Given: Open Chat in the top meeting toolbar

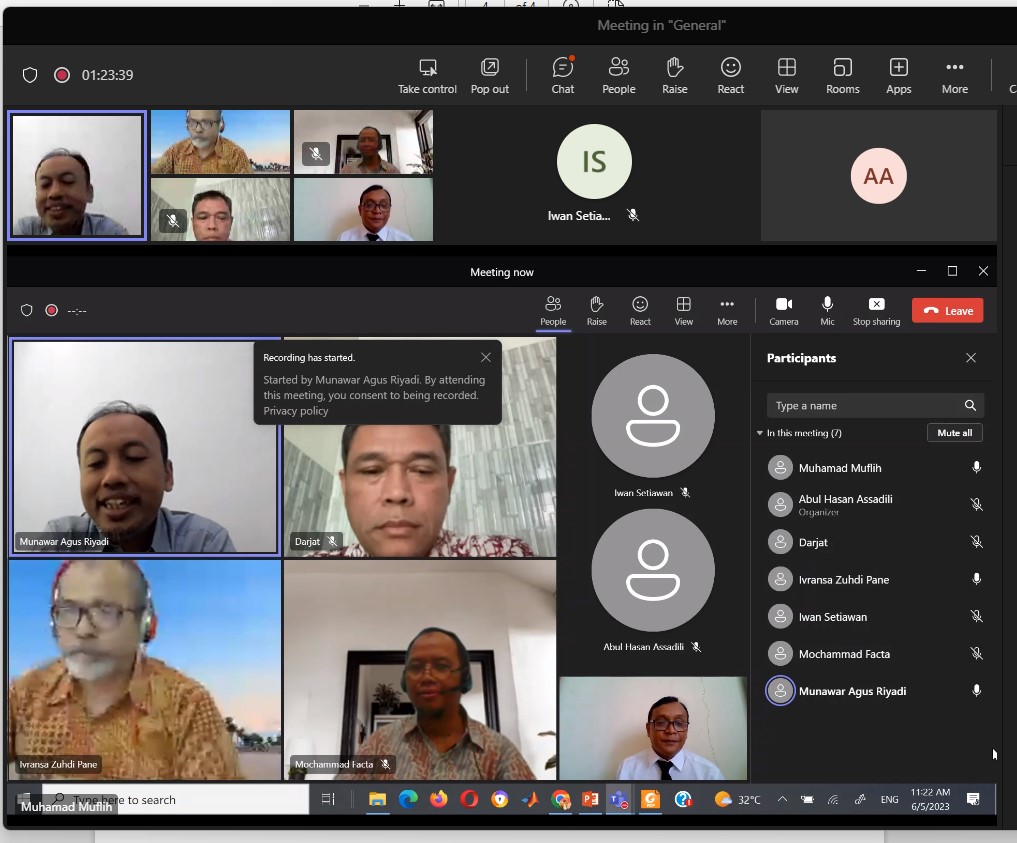Looking at the screenshot, I should click(563, 76).
